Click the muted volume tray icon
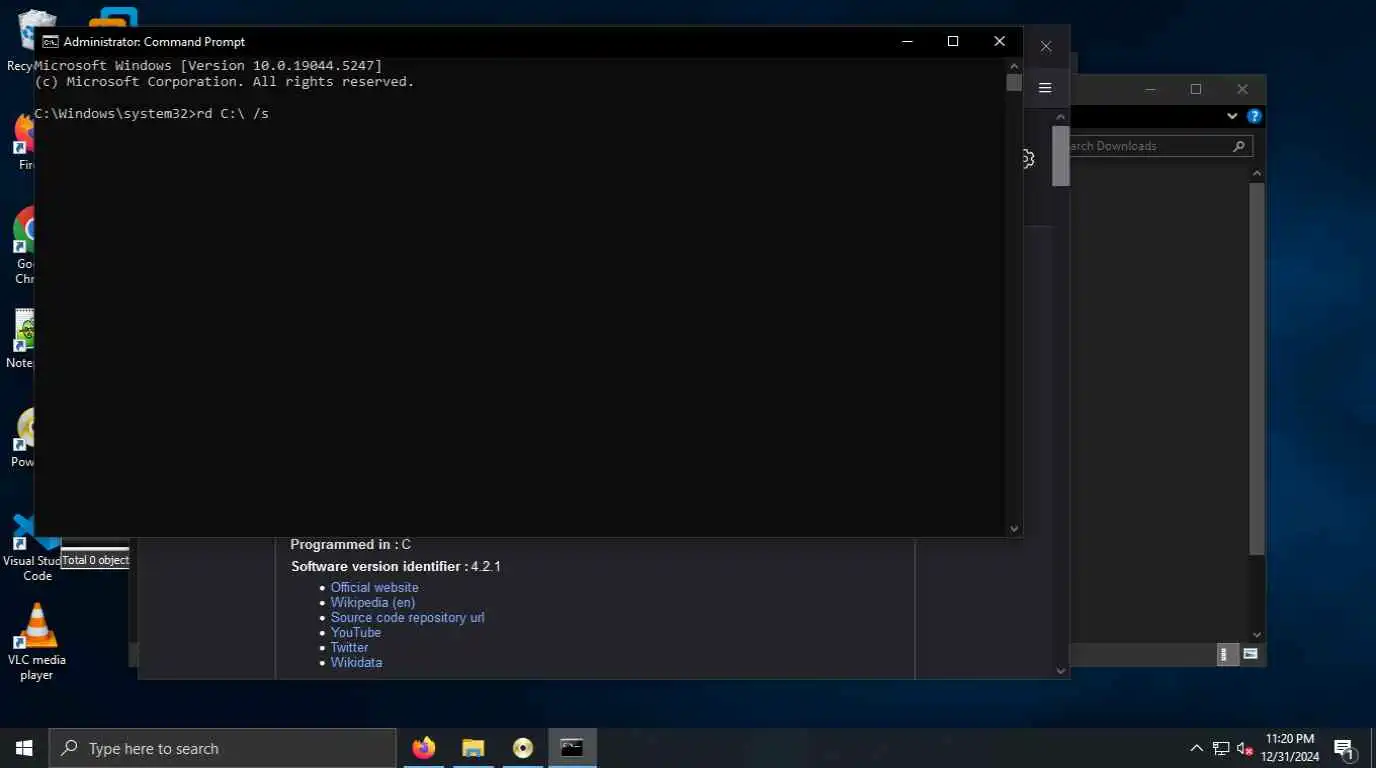Viewport: 1376px width, 768px height. point(1245,748)
